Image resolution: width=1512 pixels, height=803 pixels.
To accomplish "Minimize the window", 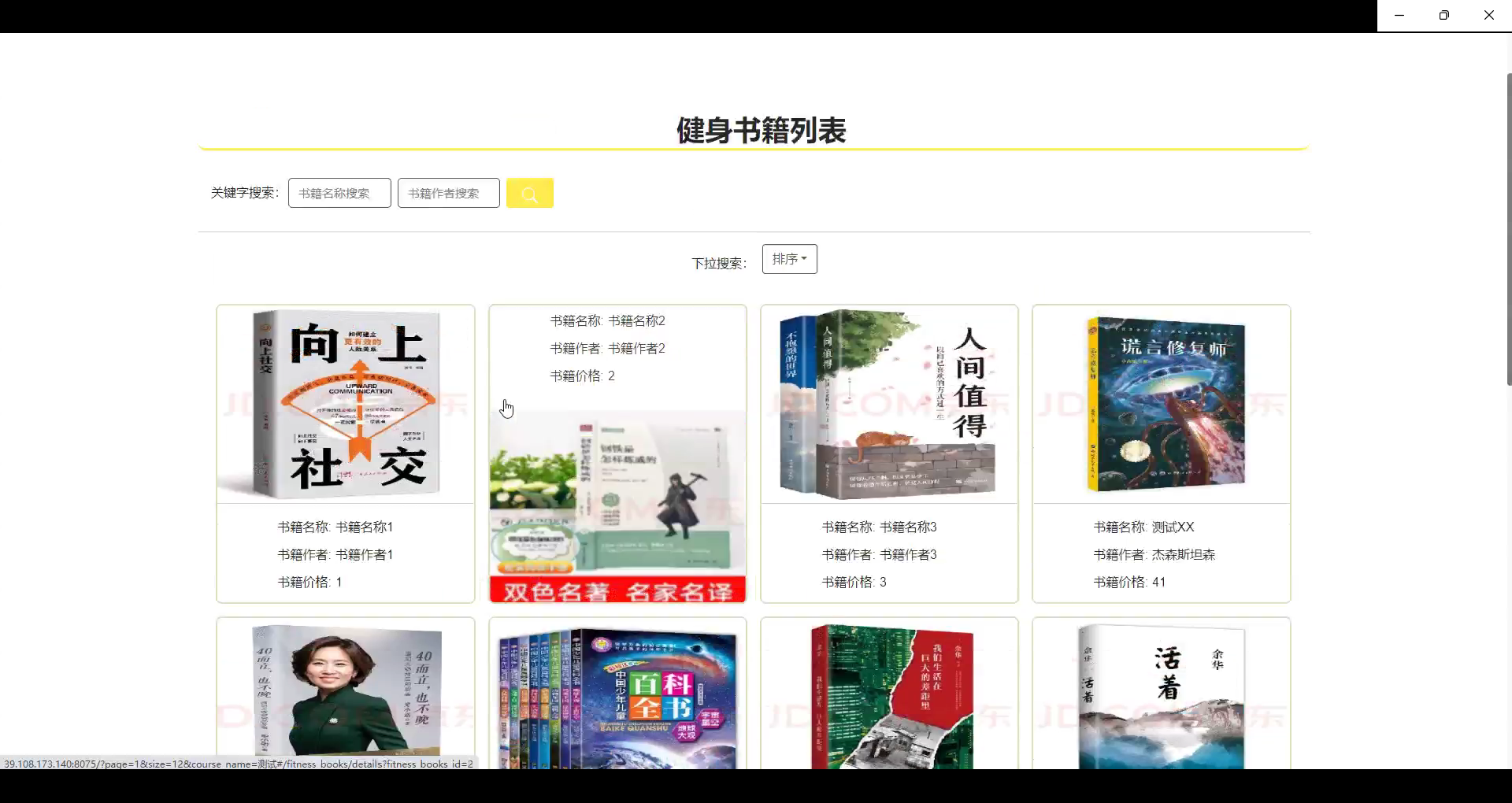I will 1399,15.
